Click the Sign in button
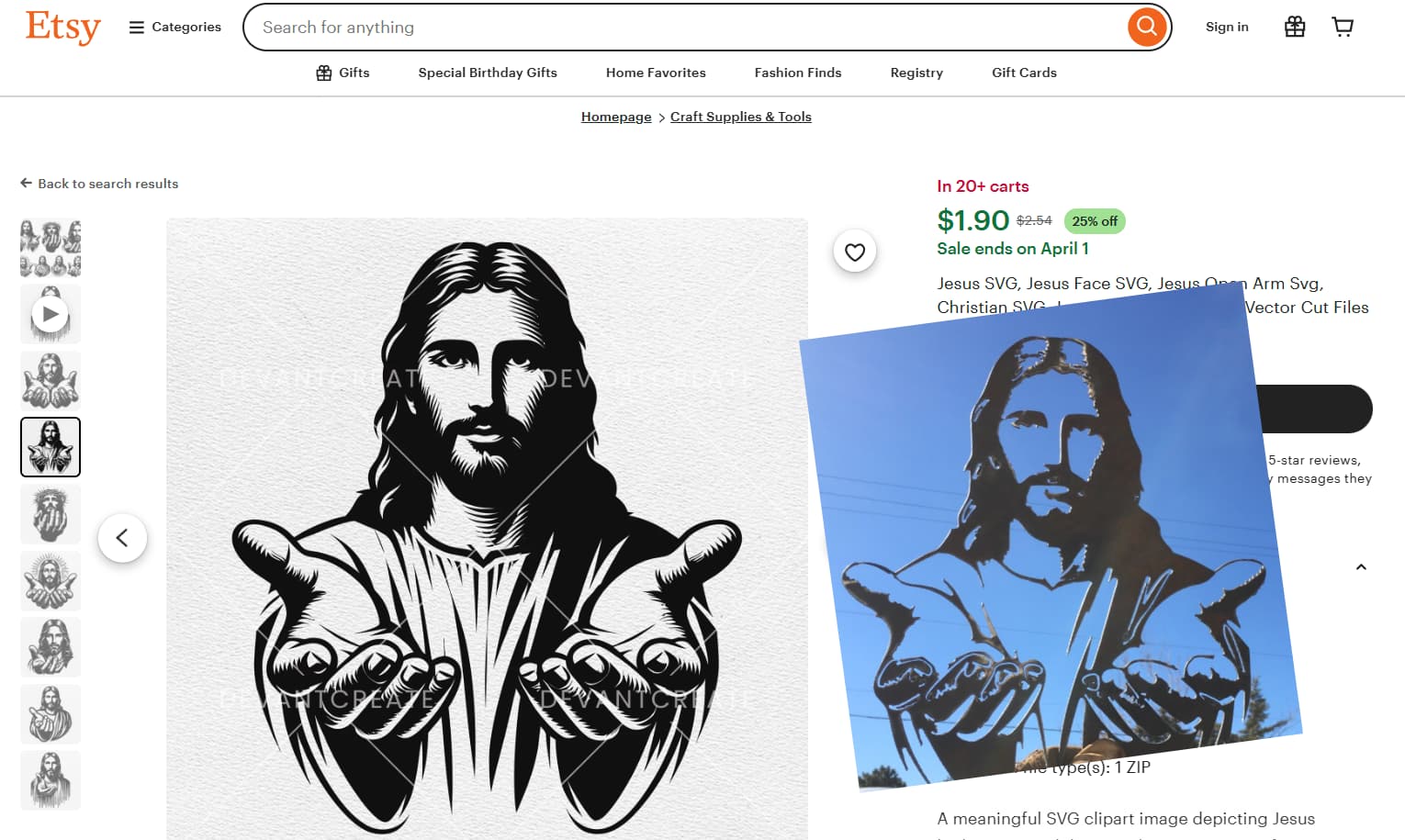 pos(1226,27)
